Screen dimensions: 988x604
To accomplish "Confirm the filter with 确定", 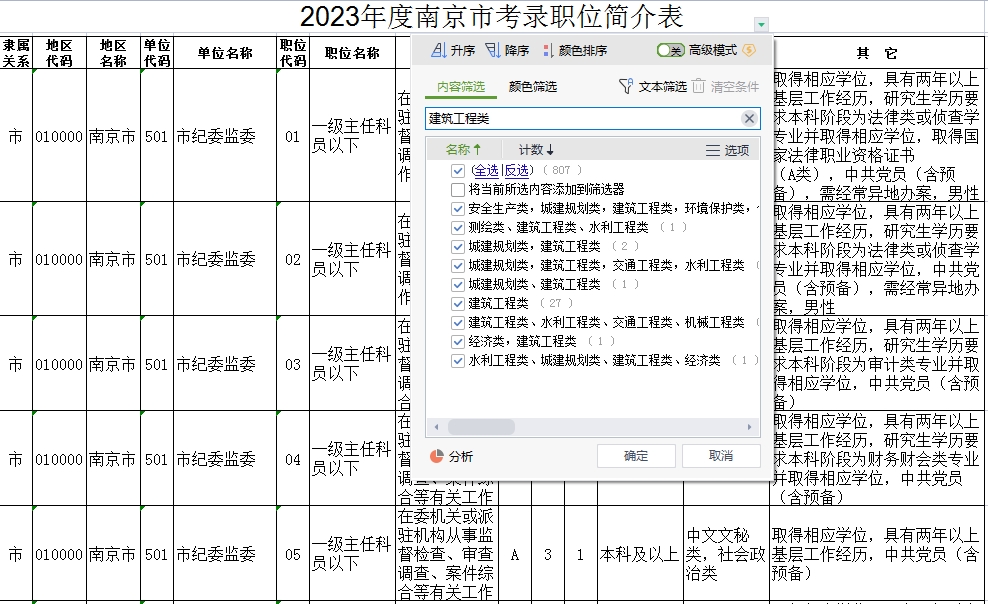I will [x=636, y=456].
